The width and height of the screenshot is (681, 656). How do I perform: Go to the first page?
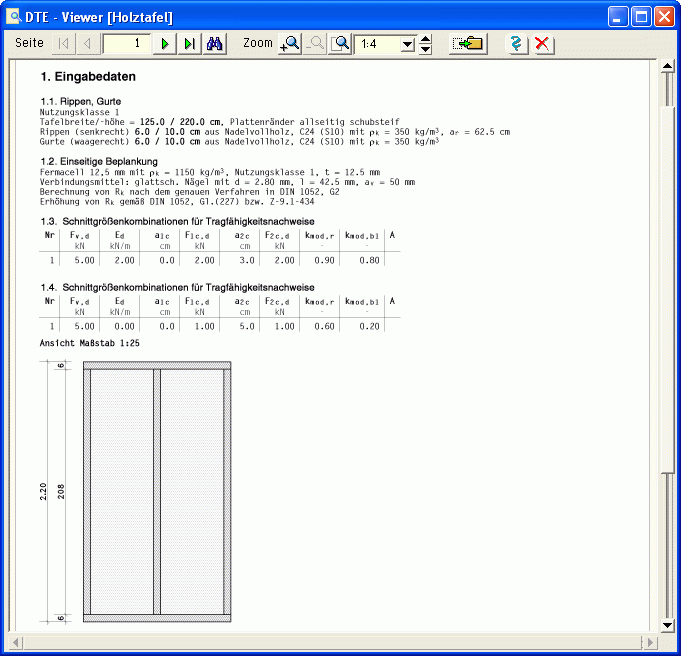(x=64, y=44)
